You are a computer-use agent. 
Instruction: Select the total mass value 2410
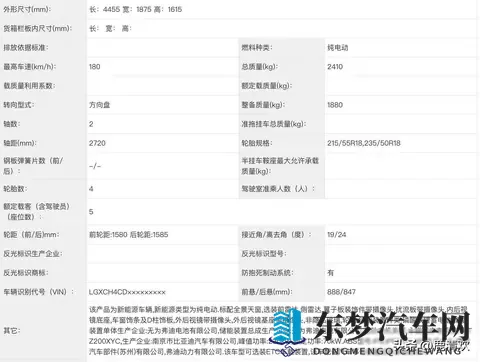click(x=335, y=67)
